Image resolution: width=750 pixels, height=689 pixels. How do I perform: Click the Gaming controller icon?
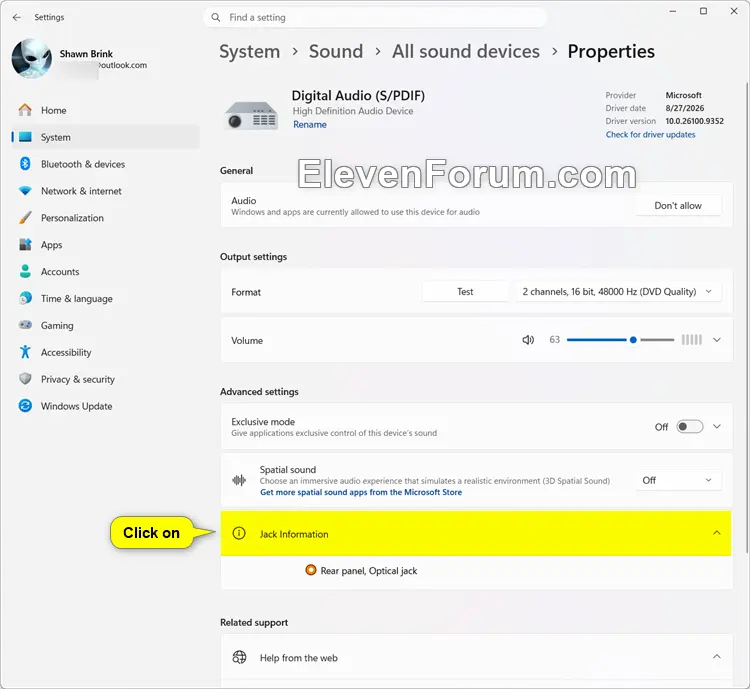point(25,325)
